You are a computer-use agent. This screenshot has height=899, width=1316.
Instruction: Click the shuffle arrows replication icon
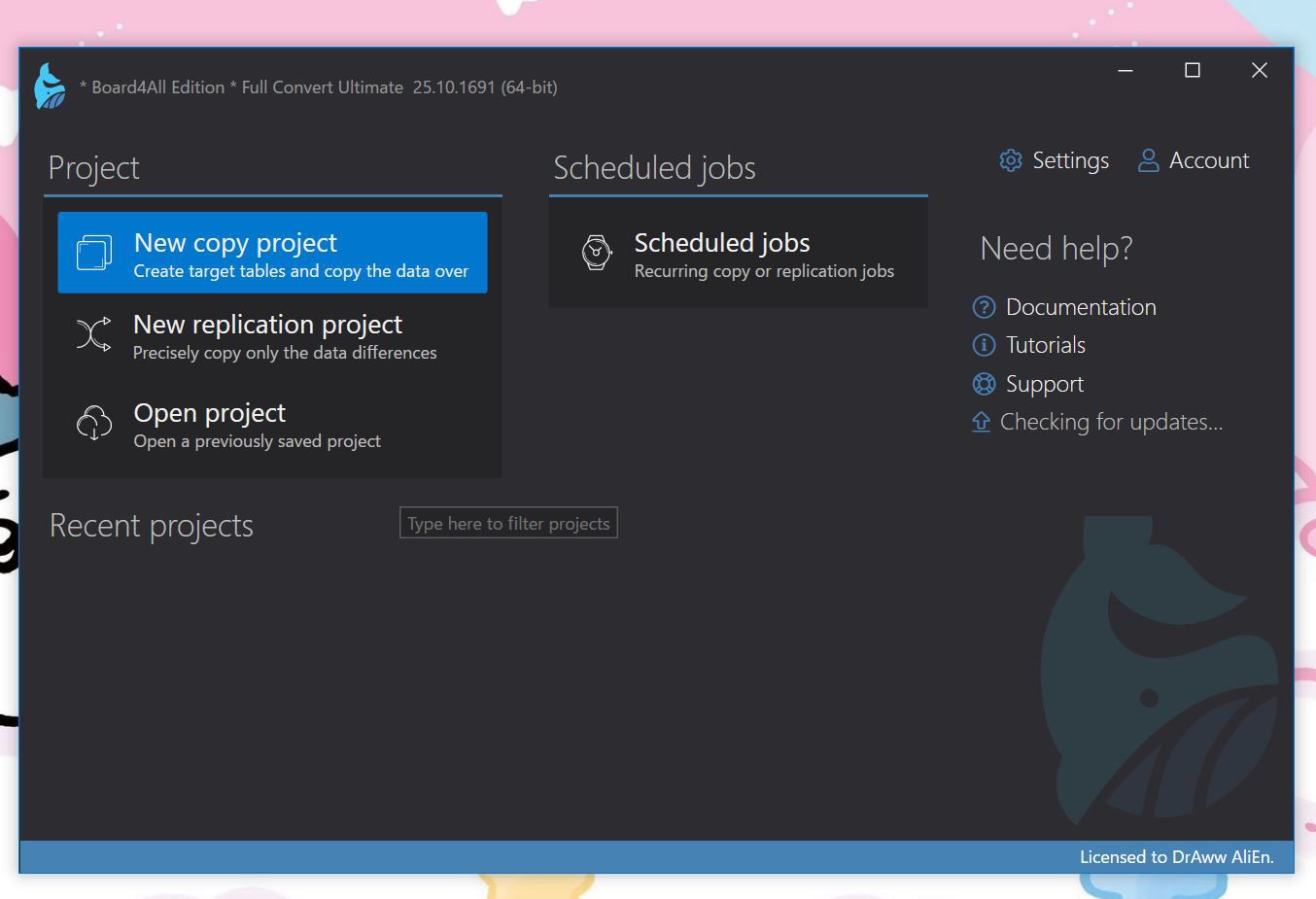pyautogui.click(x=94, y=334)
